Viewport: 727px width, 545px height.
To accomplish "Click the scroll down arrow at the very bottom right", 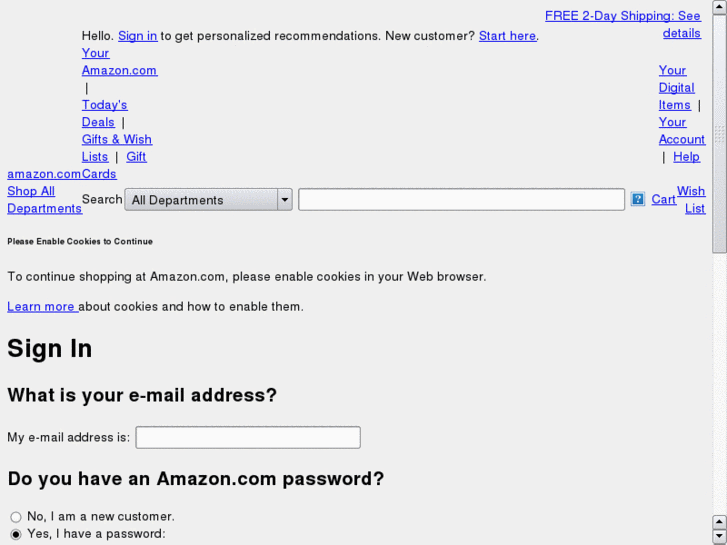I will click(x=719, y=537).
